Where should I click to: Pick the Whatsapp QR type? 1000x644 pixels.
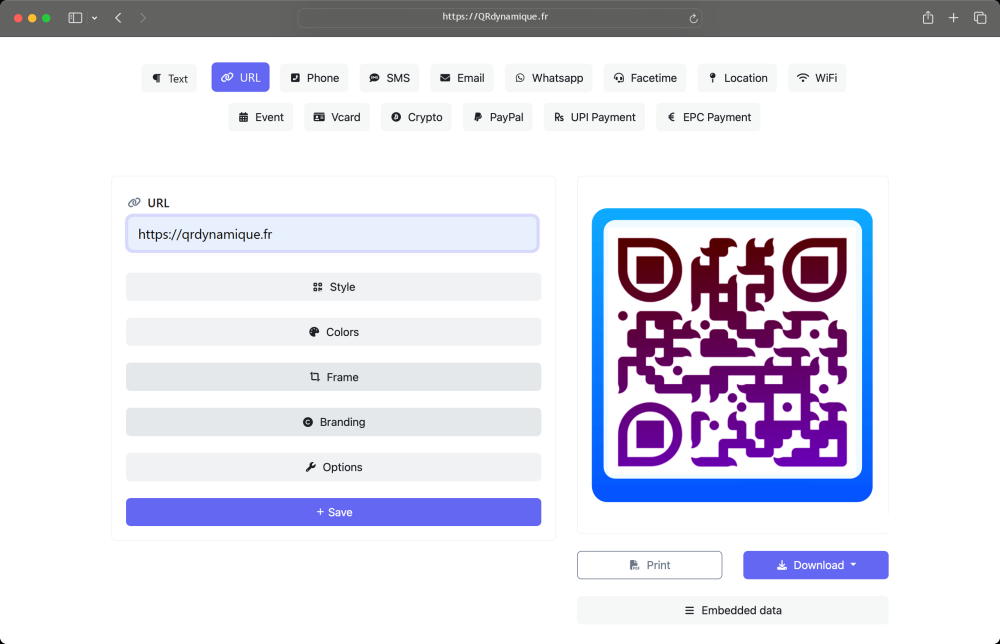pos(548,78)
